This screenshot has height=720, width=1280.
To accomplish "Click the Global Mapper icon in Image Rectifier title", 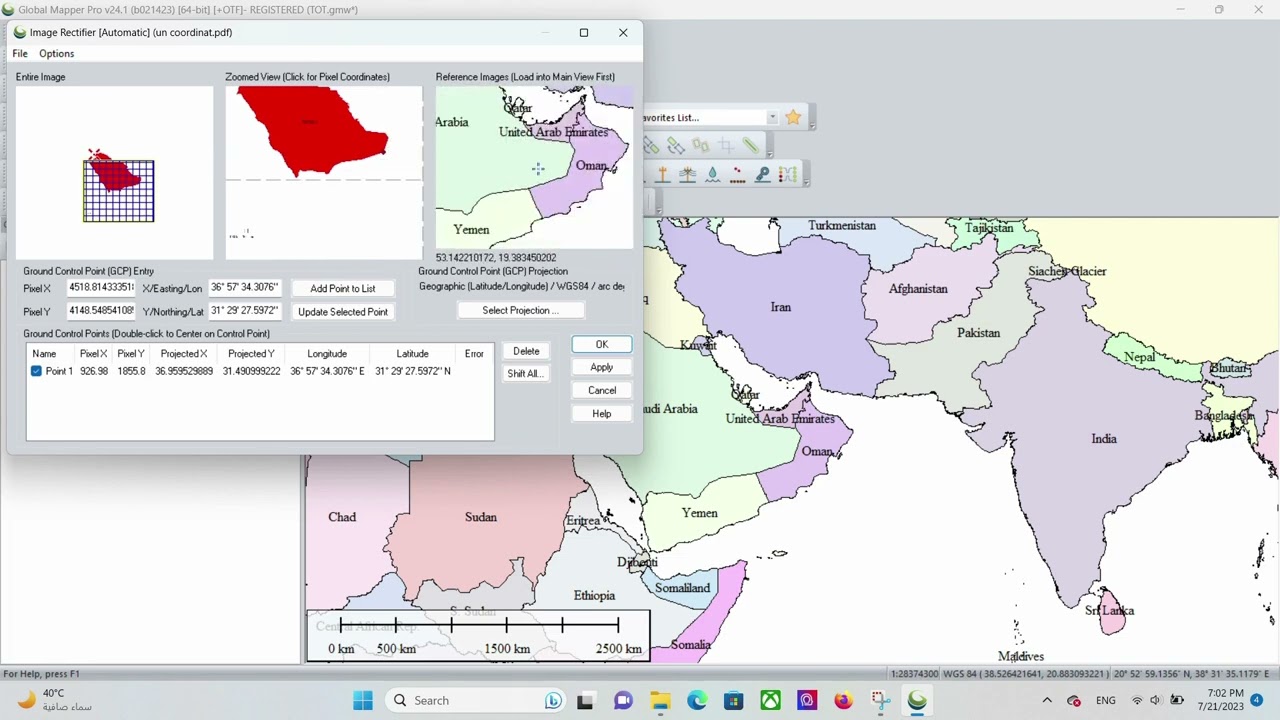I will coord(20,32).
